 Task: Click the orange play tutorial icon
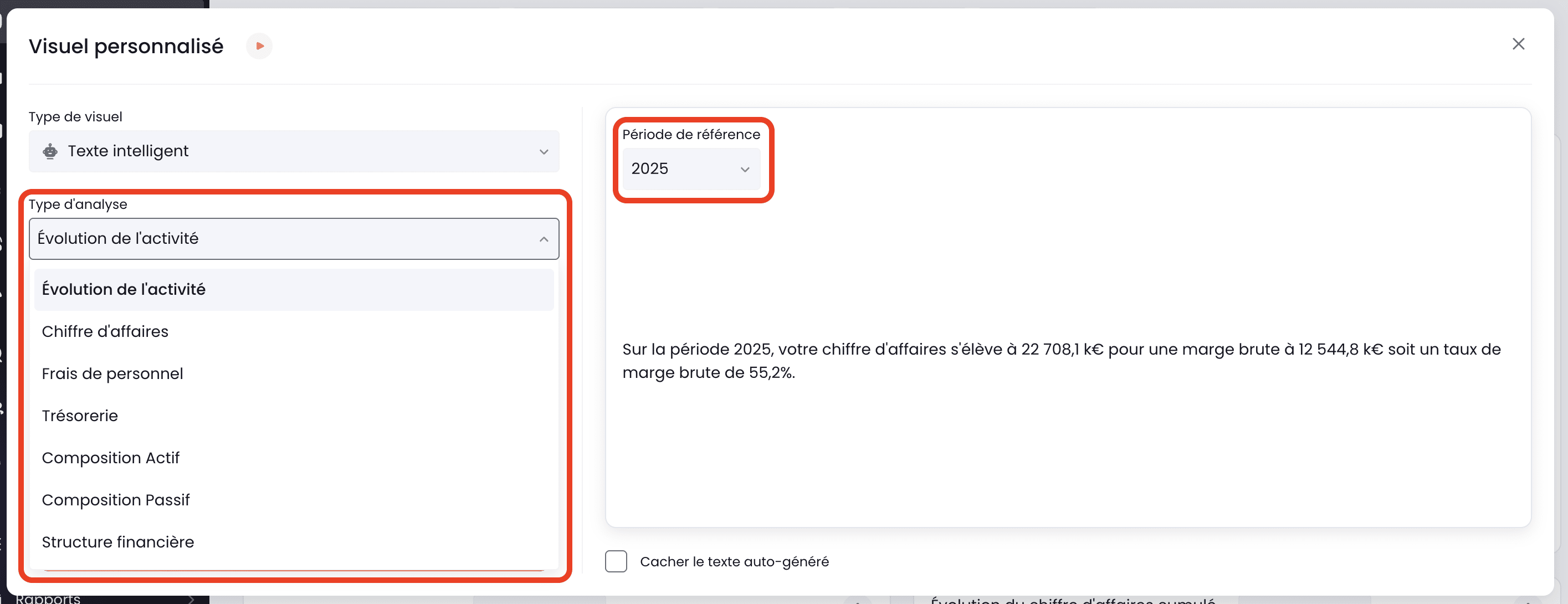(x=259, y=47)
